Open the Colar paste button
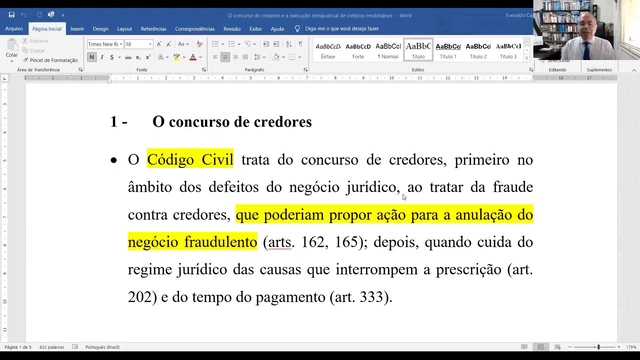 (x=11, y=49)
